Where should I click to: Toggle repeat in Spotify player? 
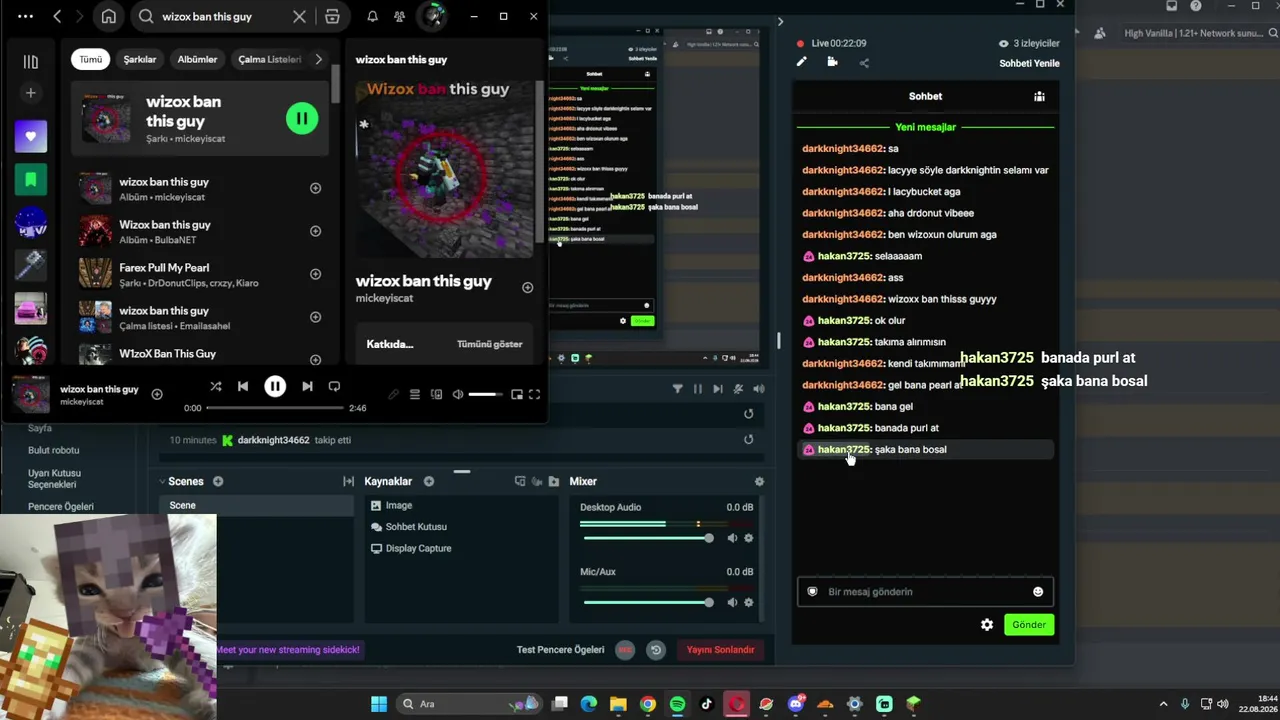(x=334, y=386)
